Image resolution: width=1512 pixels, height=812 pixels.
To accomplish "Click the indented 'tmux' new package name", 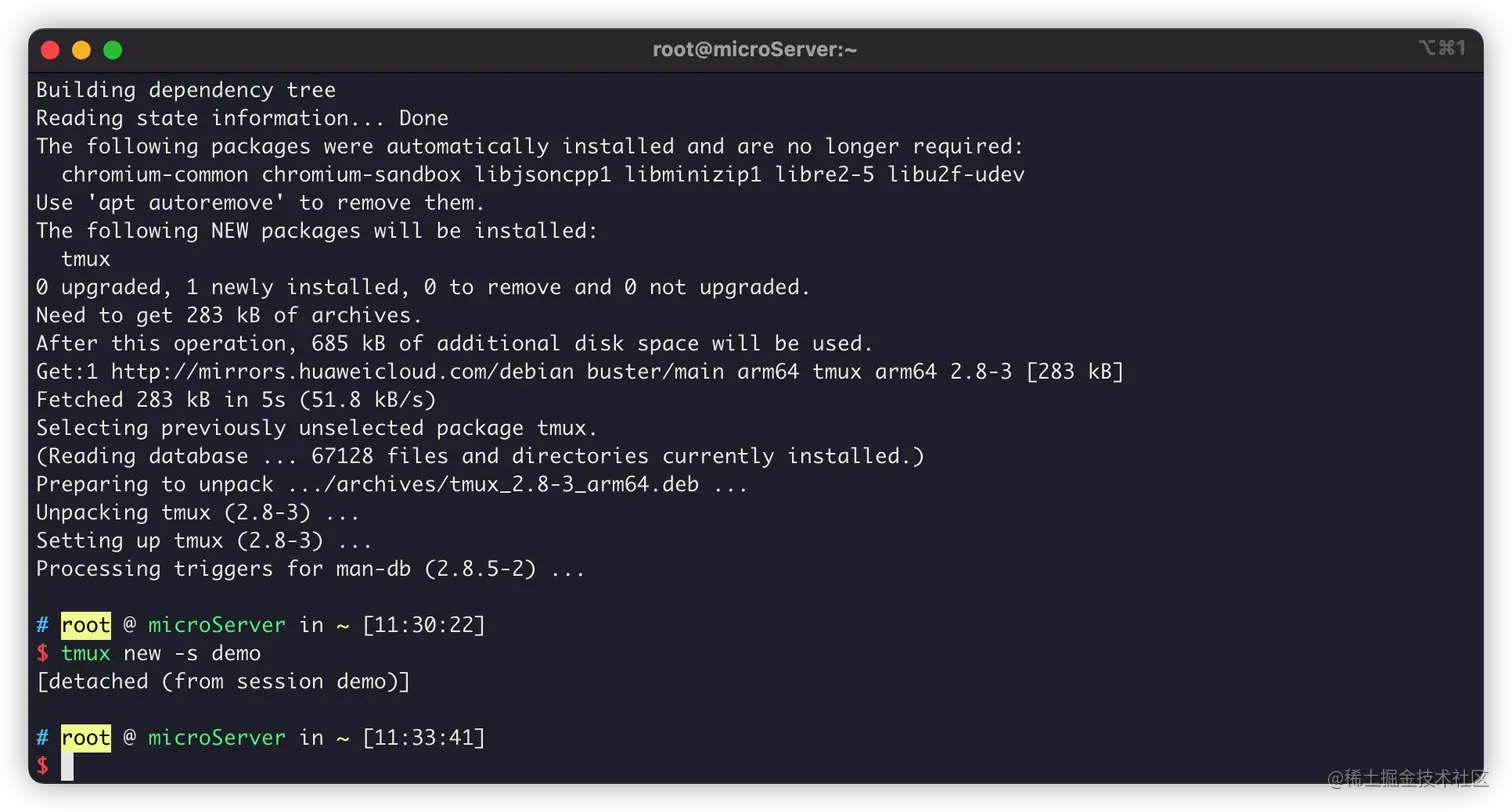I will (86, 260).
